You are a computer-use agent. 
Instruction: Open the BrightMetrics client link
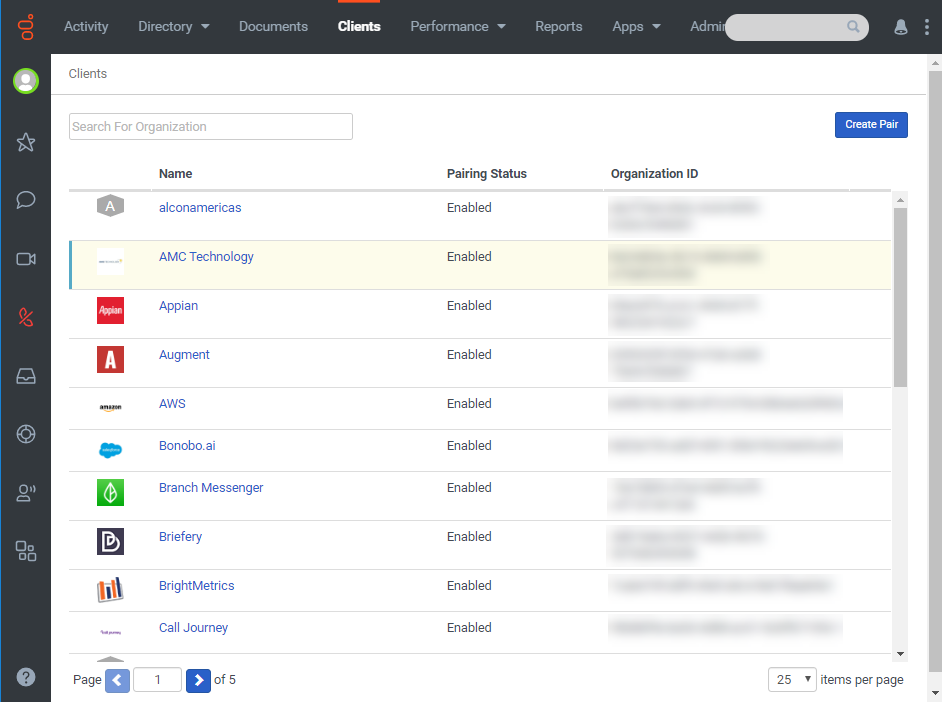coord(196,586)
